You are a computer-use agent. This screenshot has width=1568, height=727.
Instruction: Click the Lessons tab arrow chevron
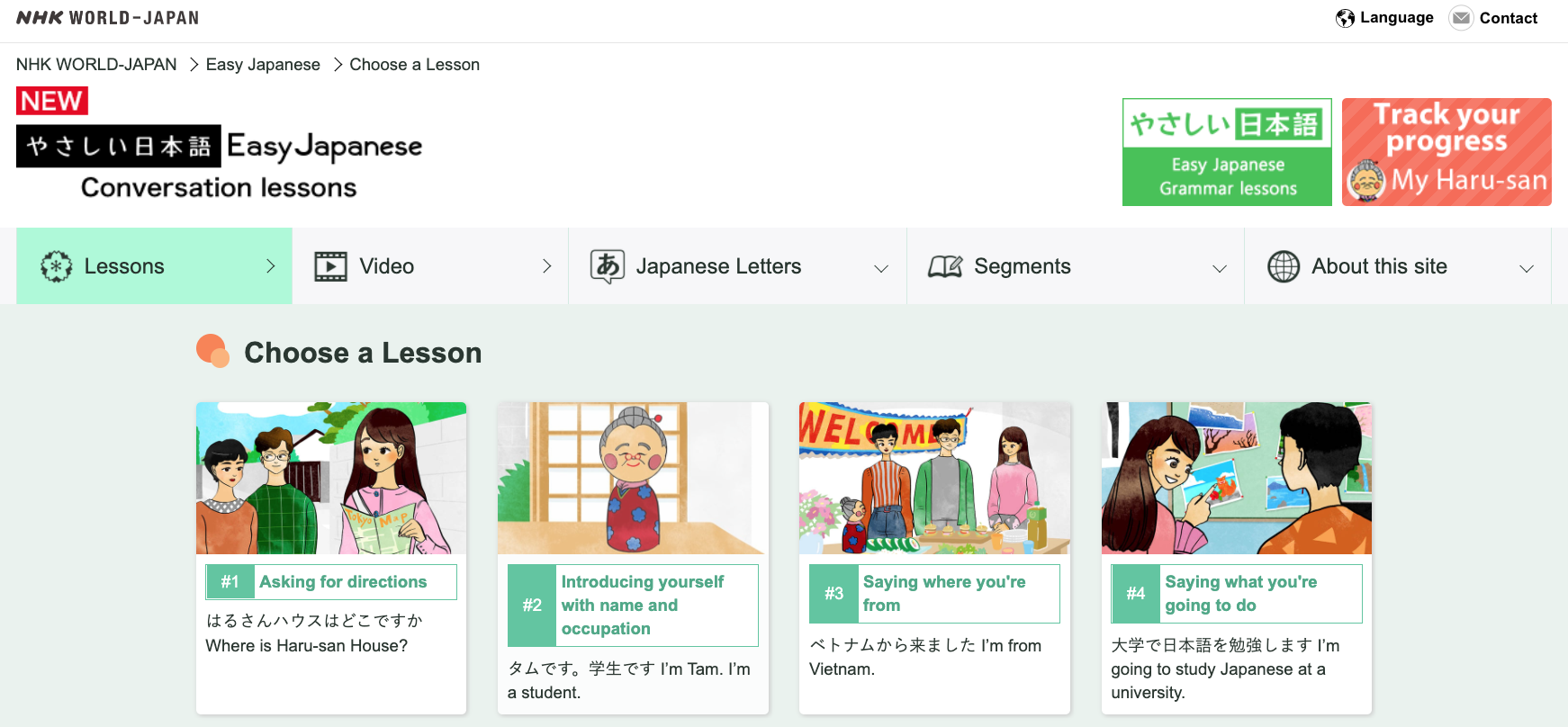pos(271,265)
